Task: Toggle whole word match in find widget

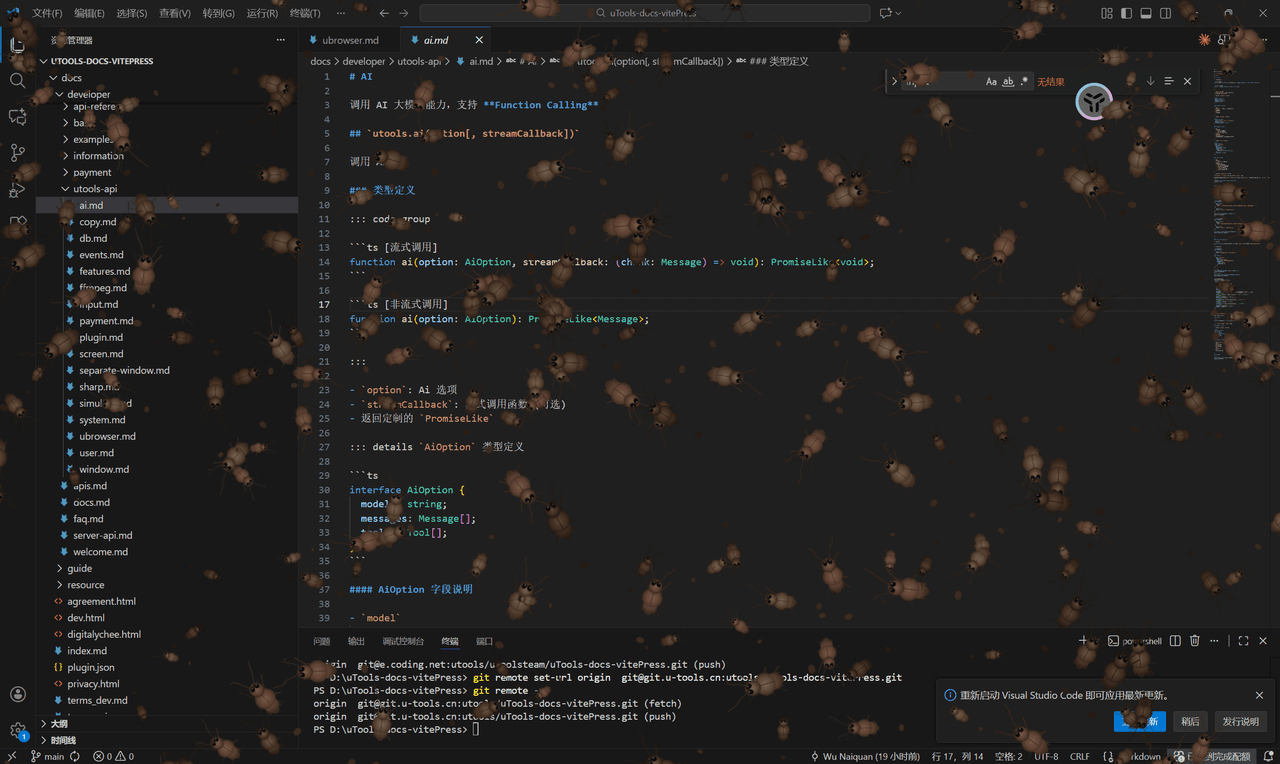Action: pos(1008,82)
